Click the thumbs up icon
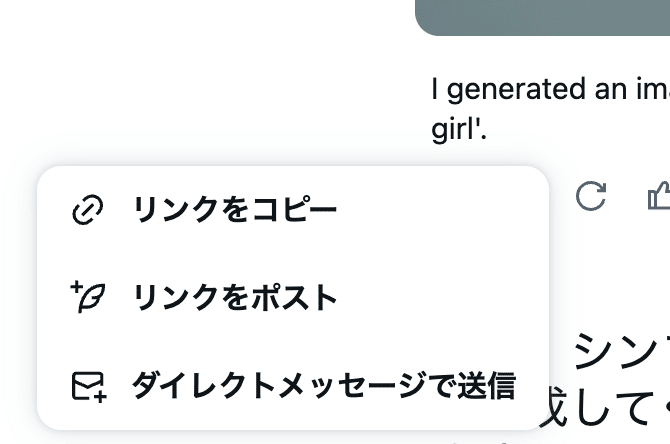 pyautogui.click(x=659, y=196)
